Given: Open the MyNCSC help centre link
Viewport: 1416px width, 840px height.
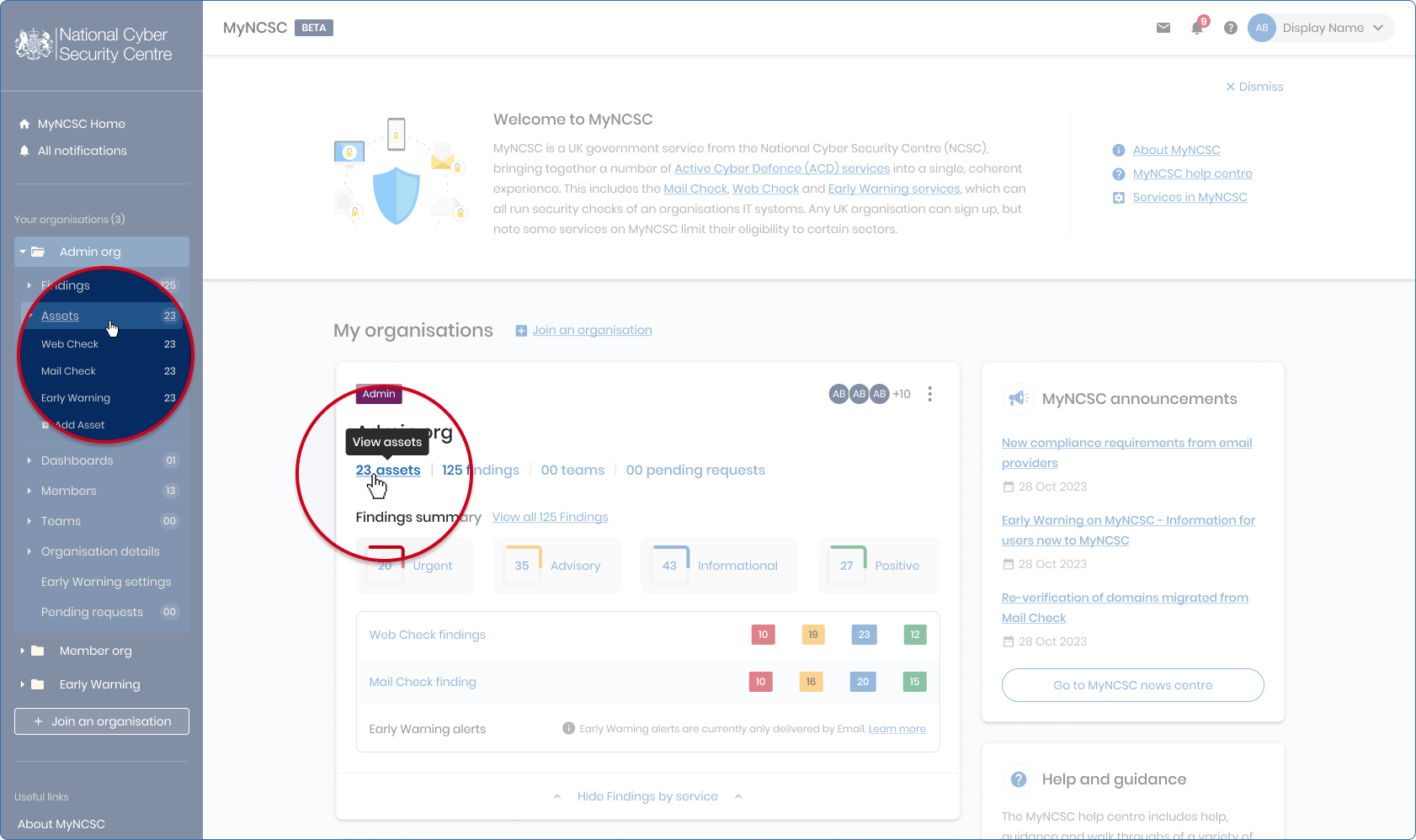Looking at the screenshot, I should [x=1192, y=173].
